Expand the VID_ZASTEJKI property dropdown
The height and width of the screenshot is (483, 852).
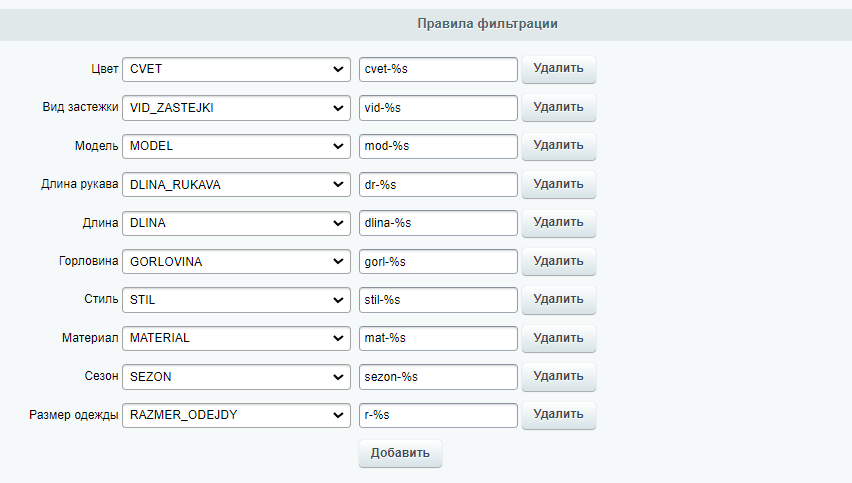point(235,108)
